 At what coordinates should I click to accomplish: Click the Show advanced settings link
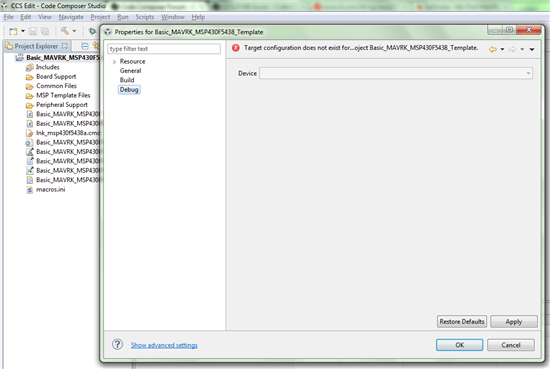click(164, 345)
